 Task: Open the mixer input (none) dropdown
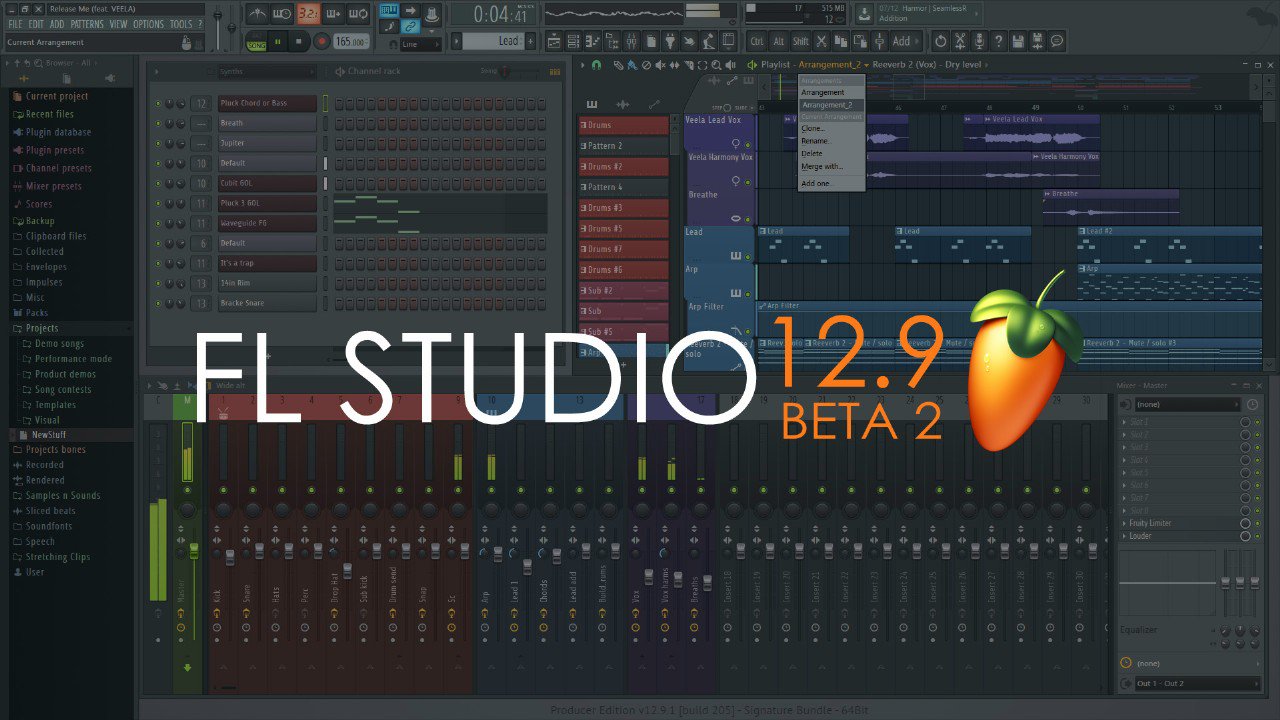(x=1188, y=405)
